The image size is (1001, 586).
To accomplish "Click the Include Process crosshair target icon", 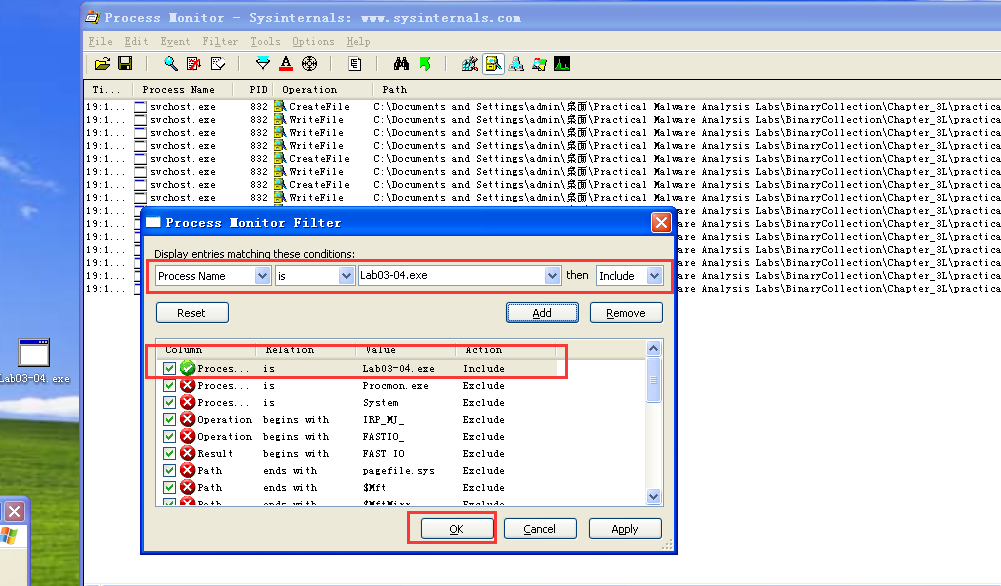I will coord(310,64).
